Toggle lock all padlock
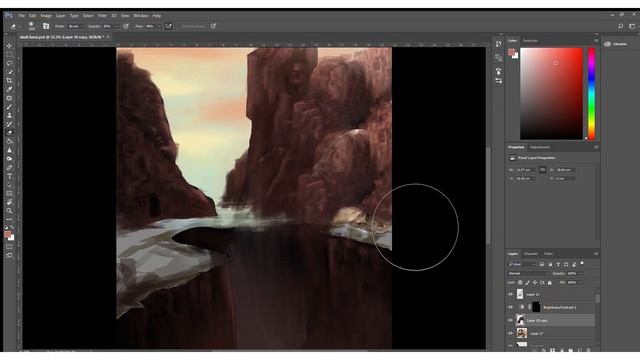This screenshot has width=640, height=360. point(549,282)
